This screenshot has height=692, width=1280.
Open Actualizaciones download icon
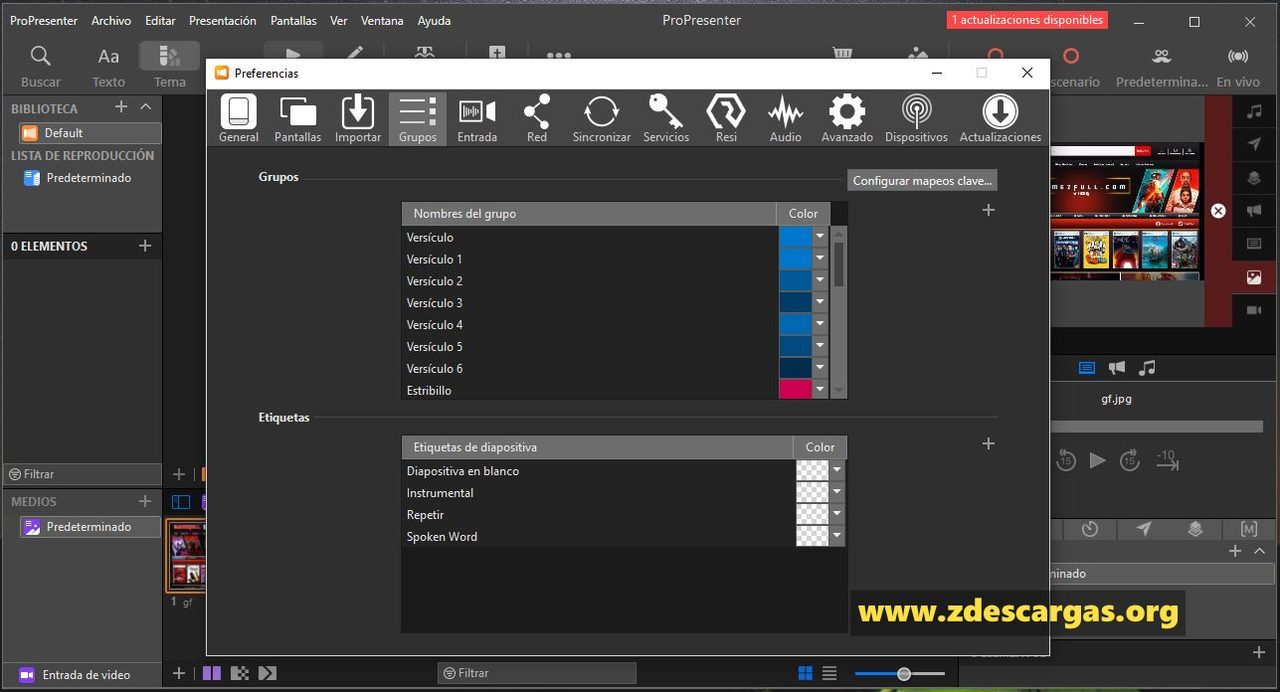1000,118
